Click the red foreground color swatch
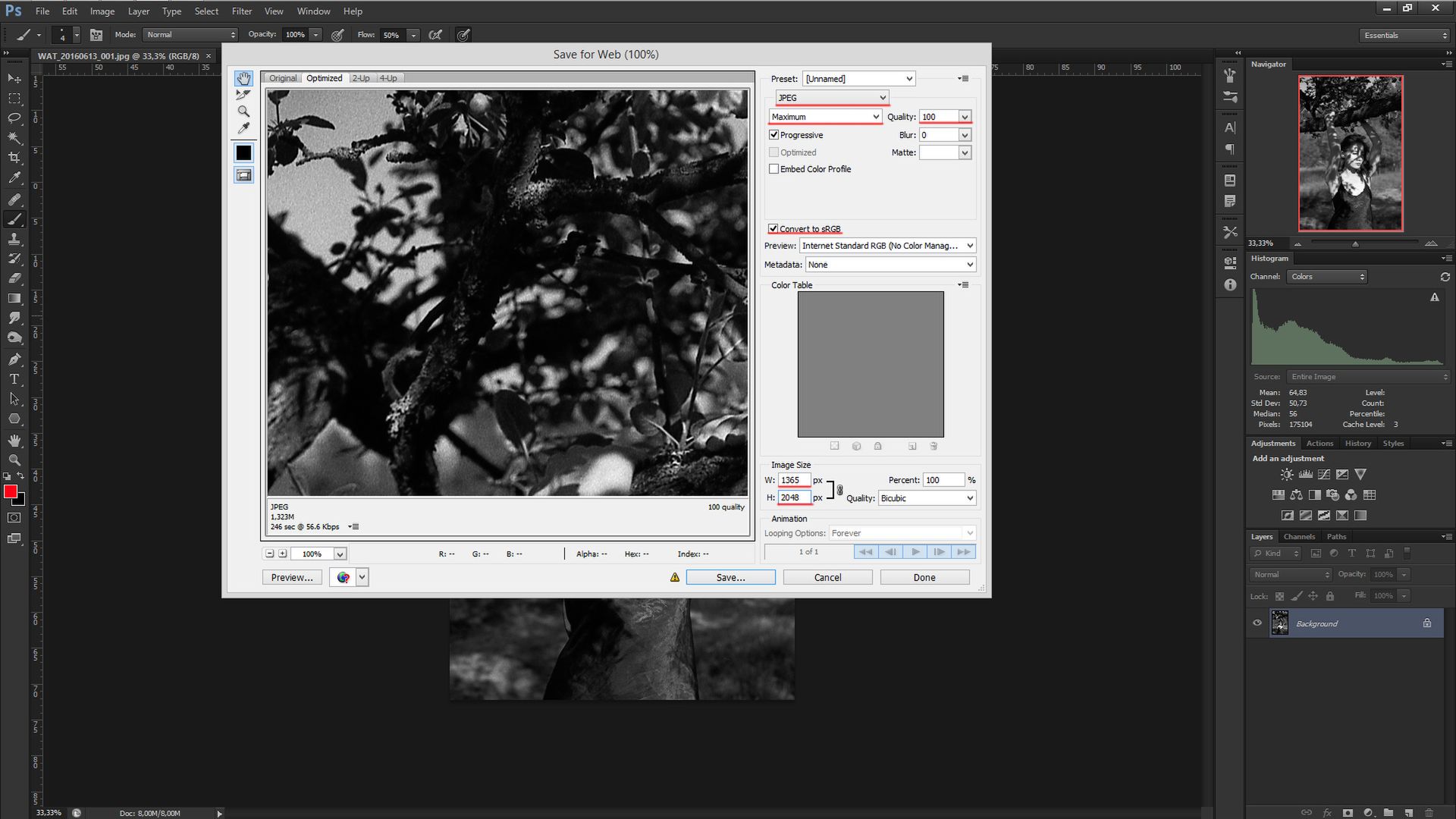The image size is (1456, 819). (10, 491)
